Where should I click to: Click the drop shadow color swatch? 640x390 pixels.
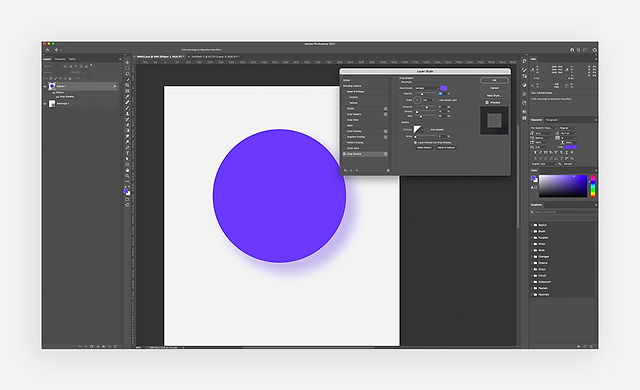[444, 88]
